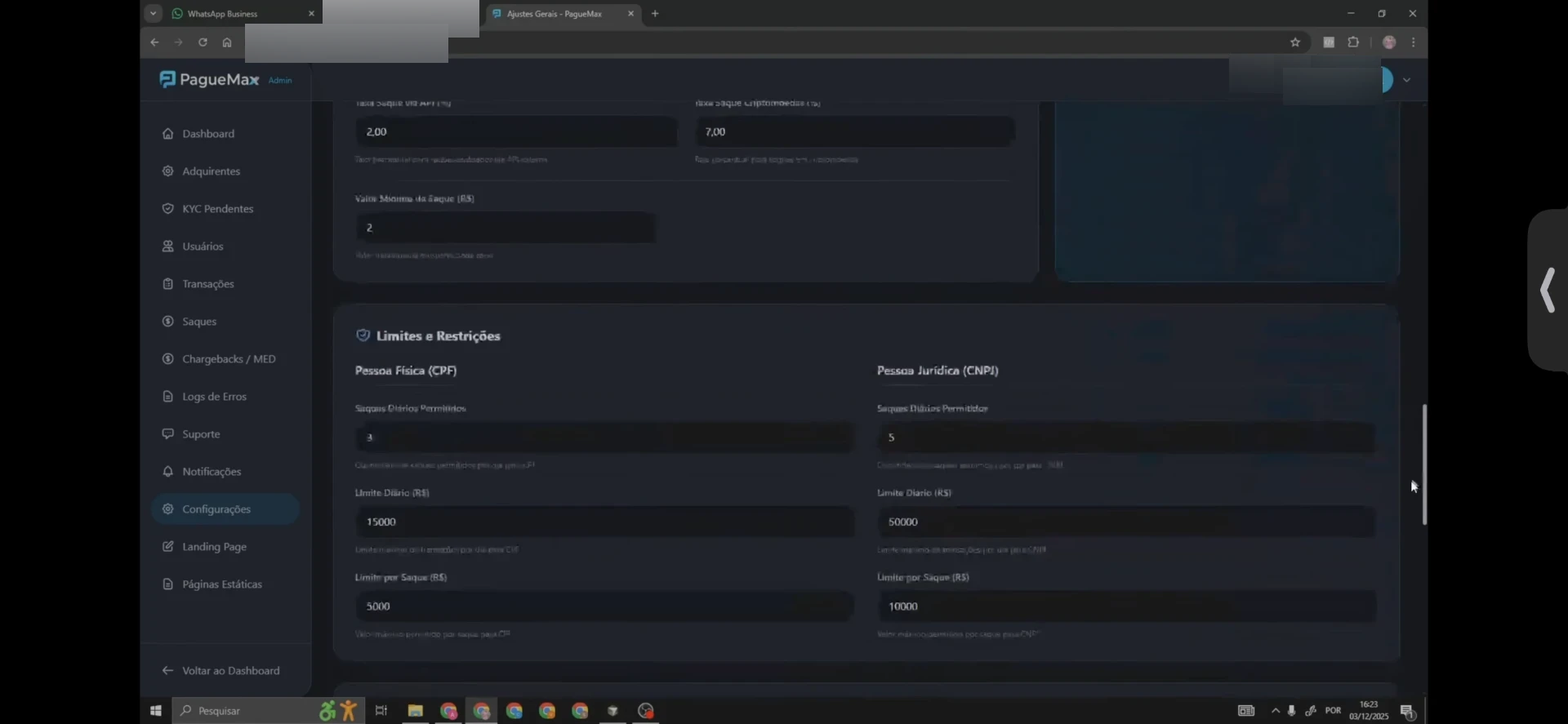Click the Suporte chat bubble icon
The height and width of the screenshot is (724, 1568).
167,434
